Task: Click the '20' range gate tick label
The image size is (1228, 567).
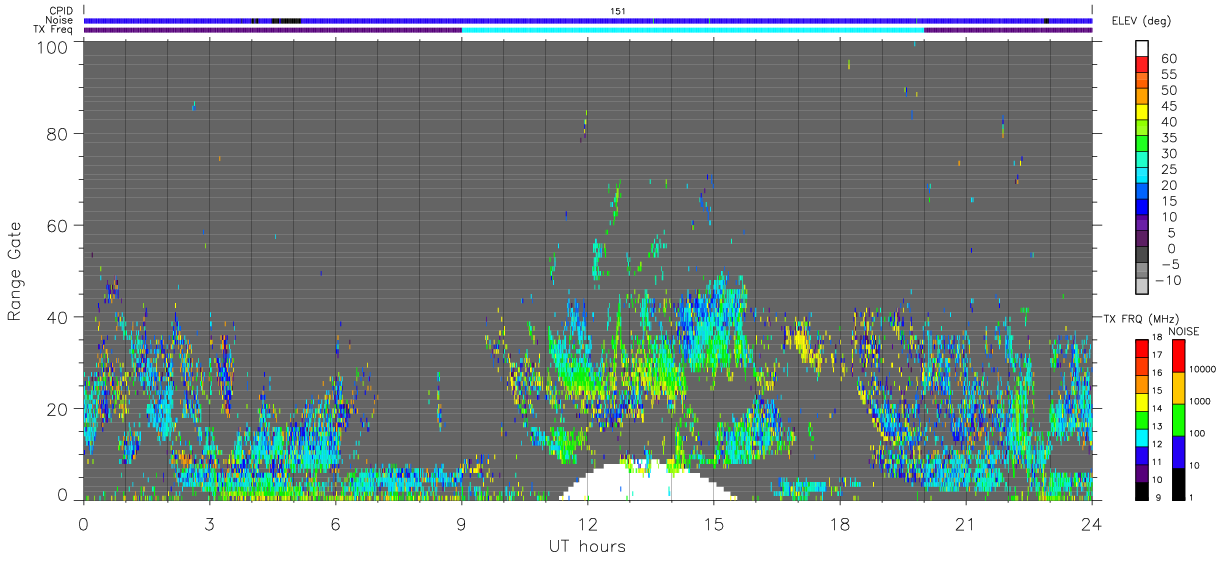Action: 59,409
